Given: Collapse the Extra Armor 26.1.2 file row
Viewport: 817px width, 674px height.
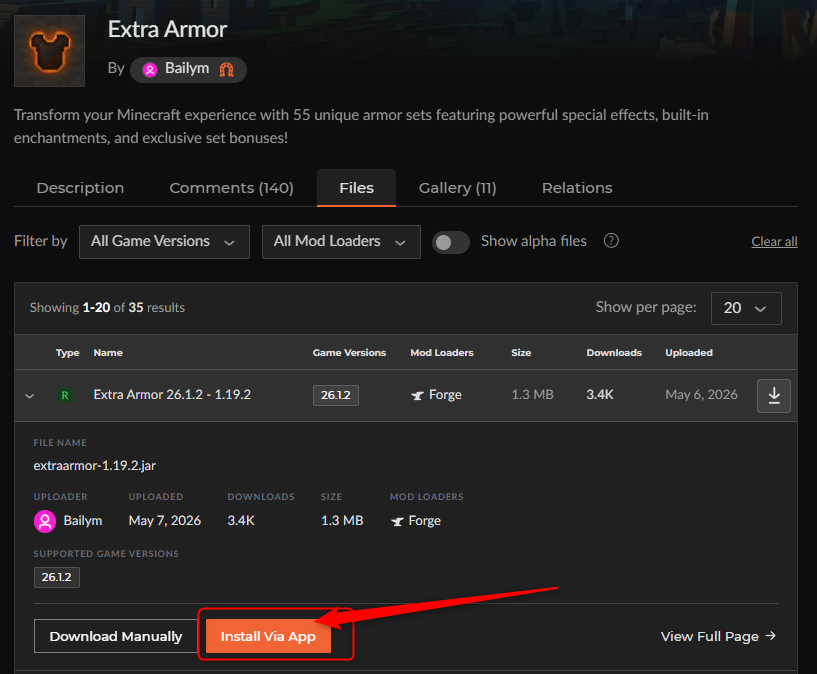Looking at the screenshot, I should pos(30,396).
